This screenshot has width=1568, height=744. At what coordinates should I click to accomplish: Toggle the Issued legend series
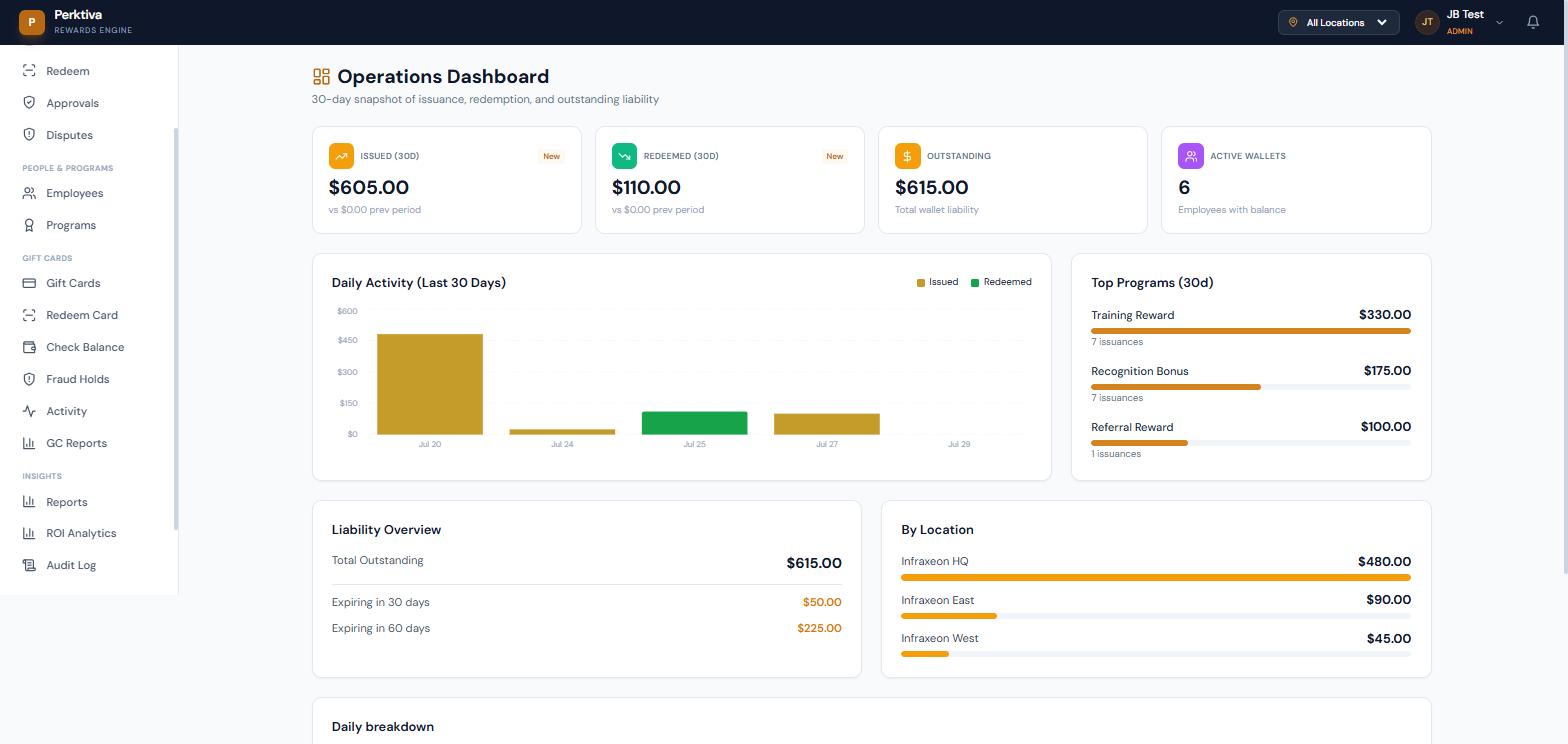938,282
